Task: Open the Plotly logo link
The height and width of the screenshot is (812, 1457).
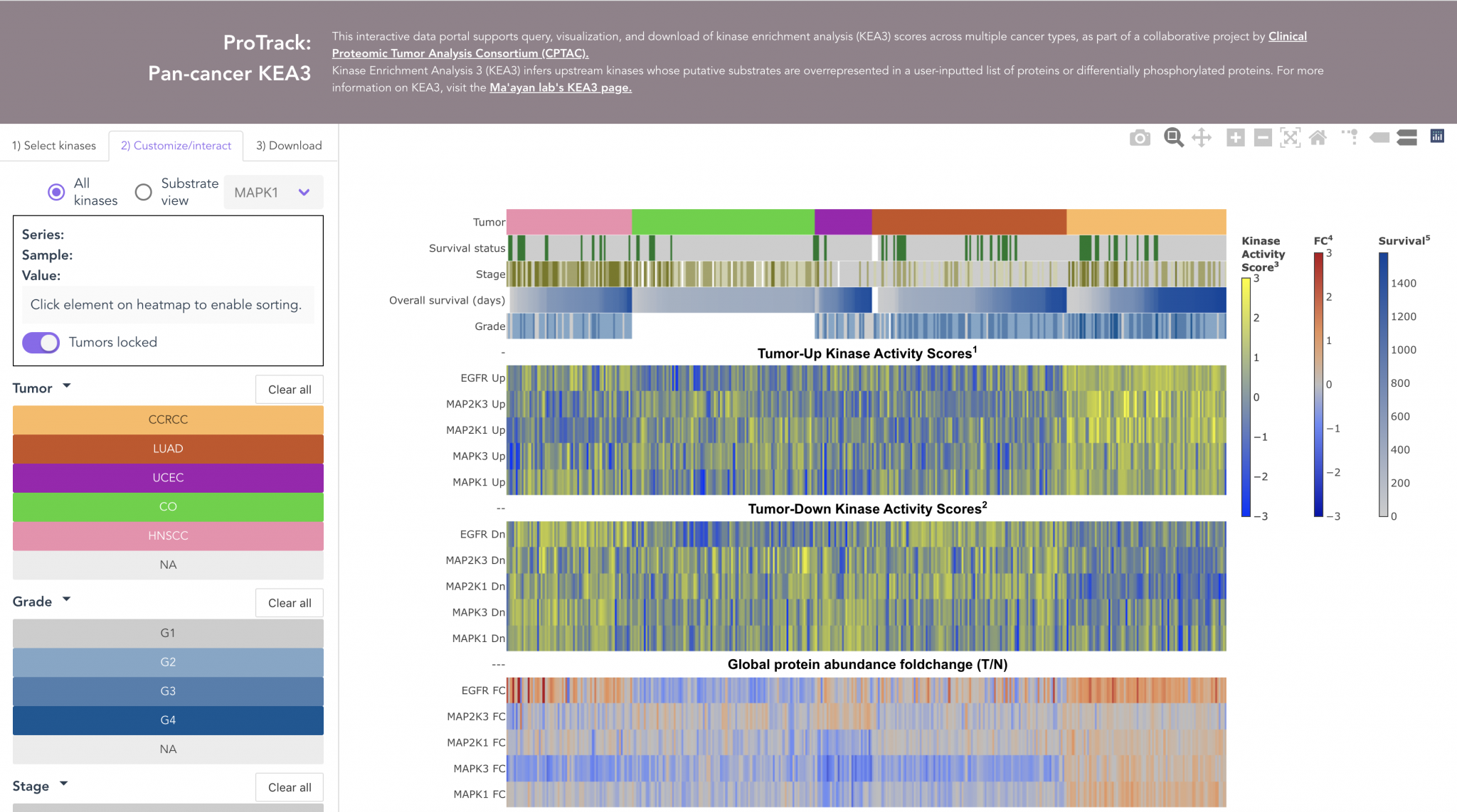Action: tap(1437, 136)
